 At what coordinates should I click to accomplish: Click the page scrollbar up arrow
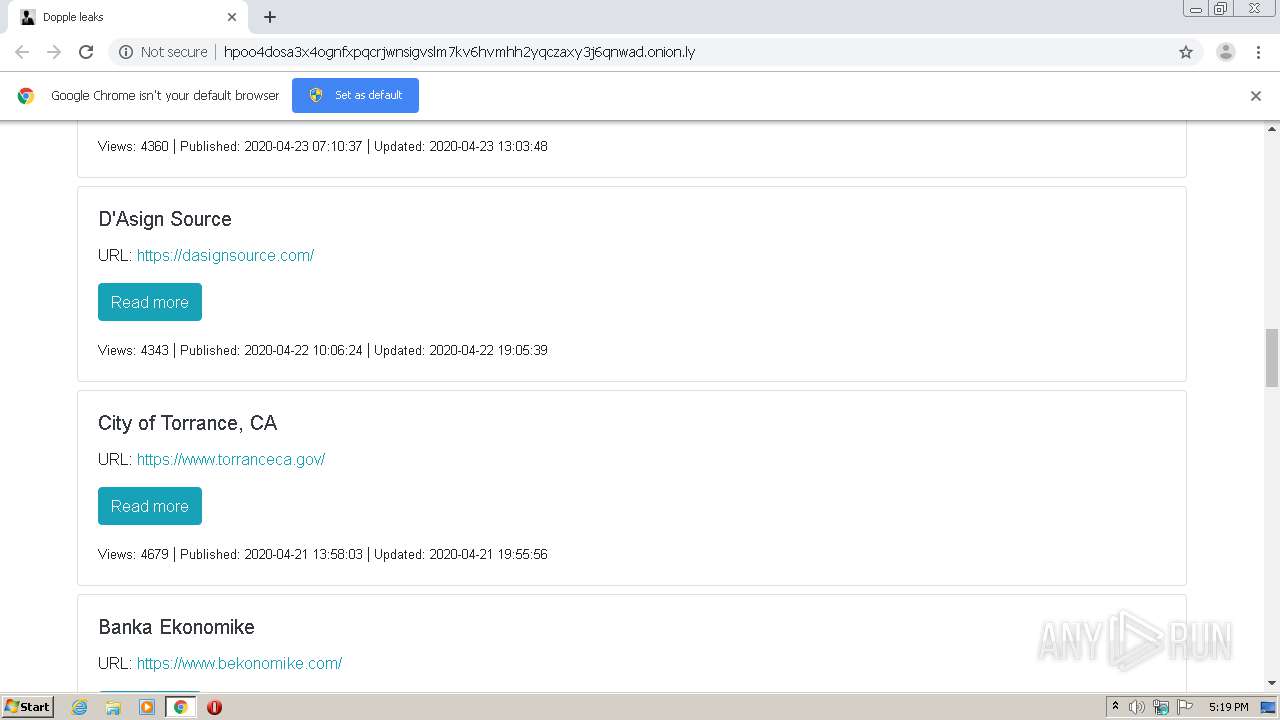(x=1272, y=129)
